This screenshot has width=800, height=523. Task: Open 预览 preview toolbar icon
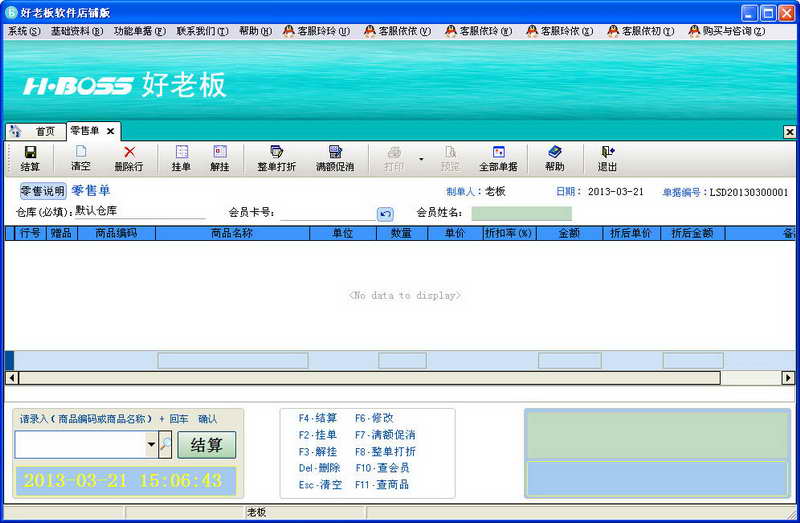coord(450,152)
